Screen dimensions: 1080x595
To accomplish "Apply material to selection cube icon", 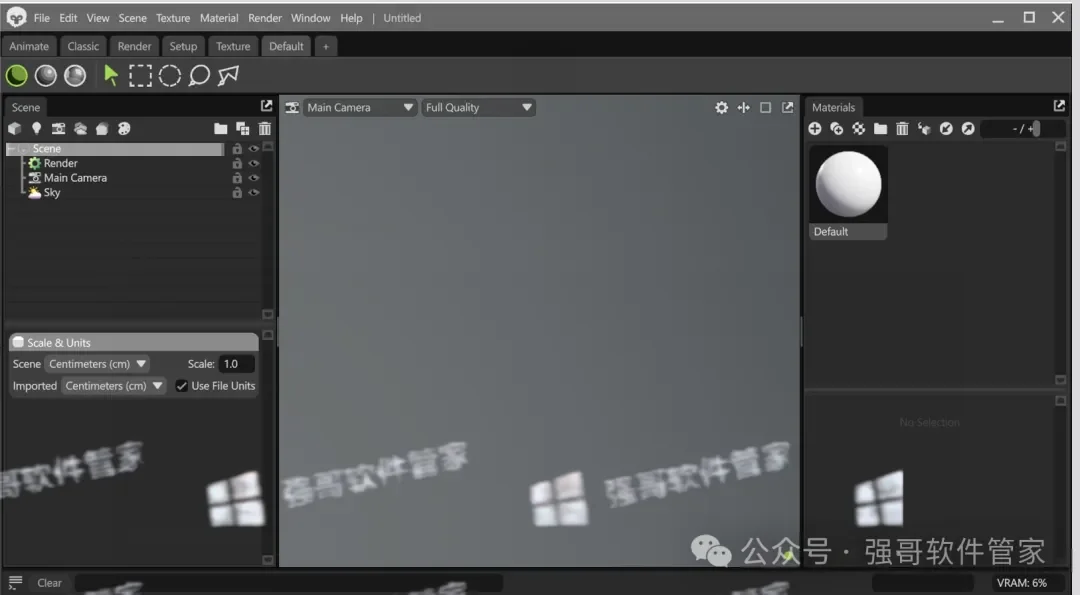I will coord(924,129).
